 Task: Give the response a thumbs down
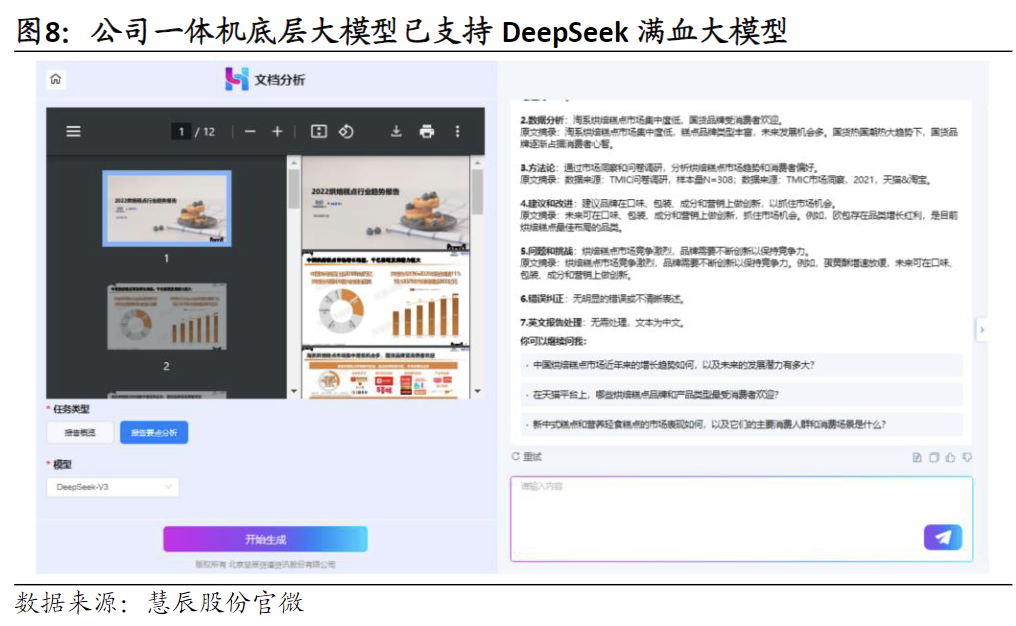pyautogui.click(x=967, y=457)
